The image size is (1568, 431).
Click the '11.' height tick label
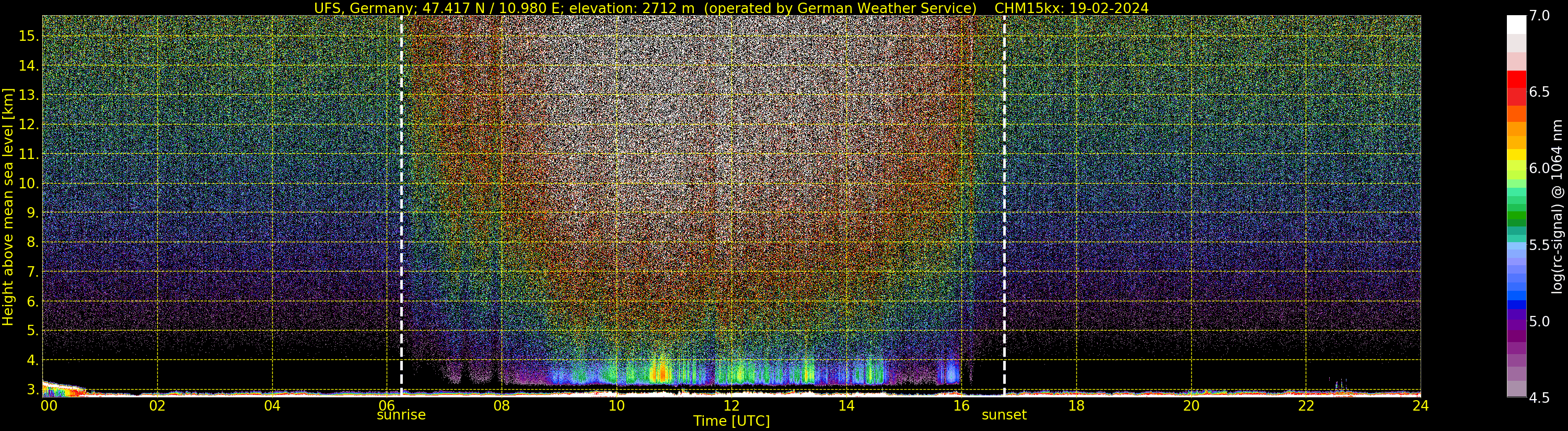click(29, 154)
